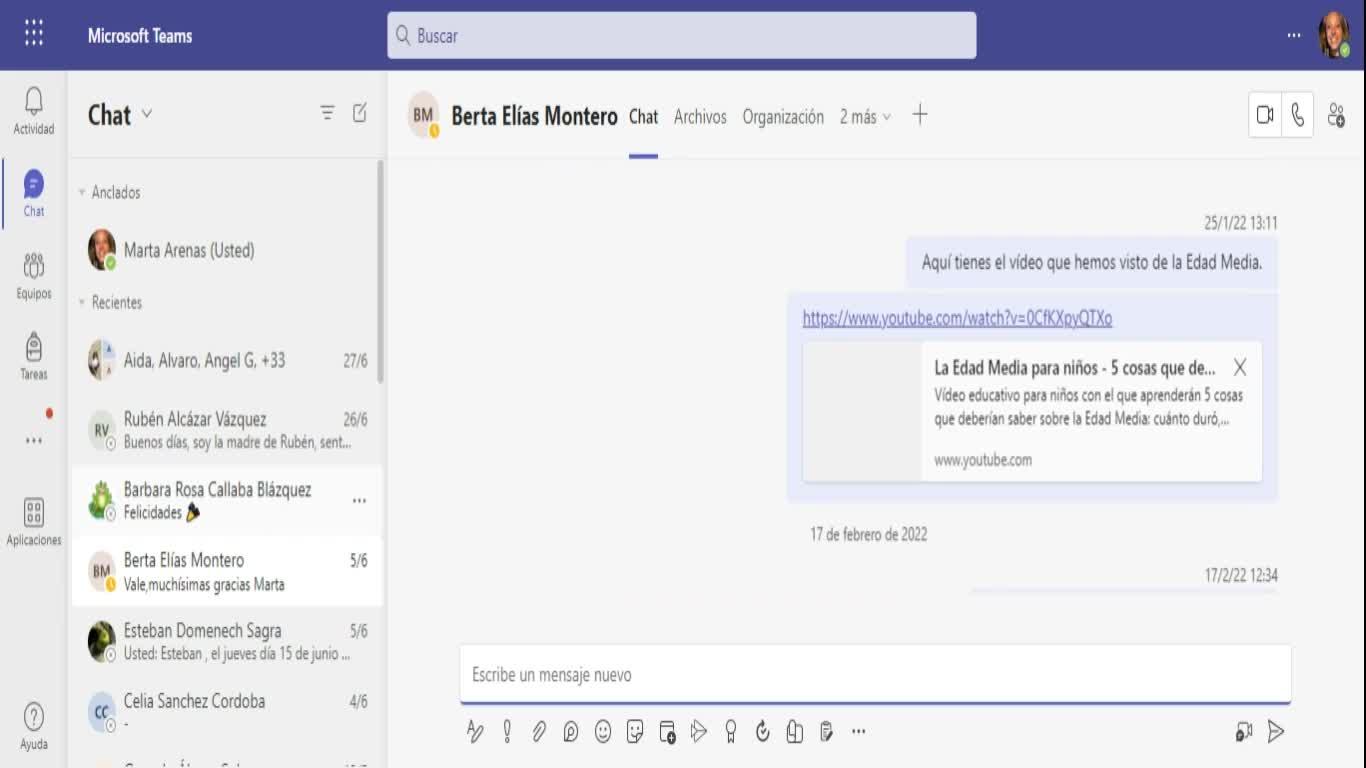Select the Berta Elías Montero chat in the list
Viewport: 1366px width, 768px height.
(227, 571)
